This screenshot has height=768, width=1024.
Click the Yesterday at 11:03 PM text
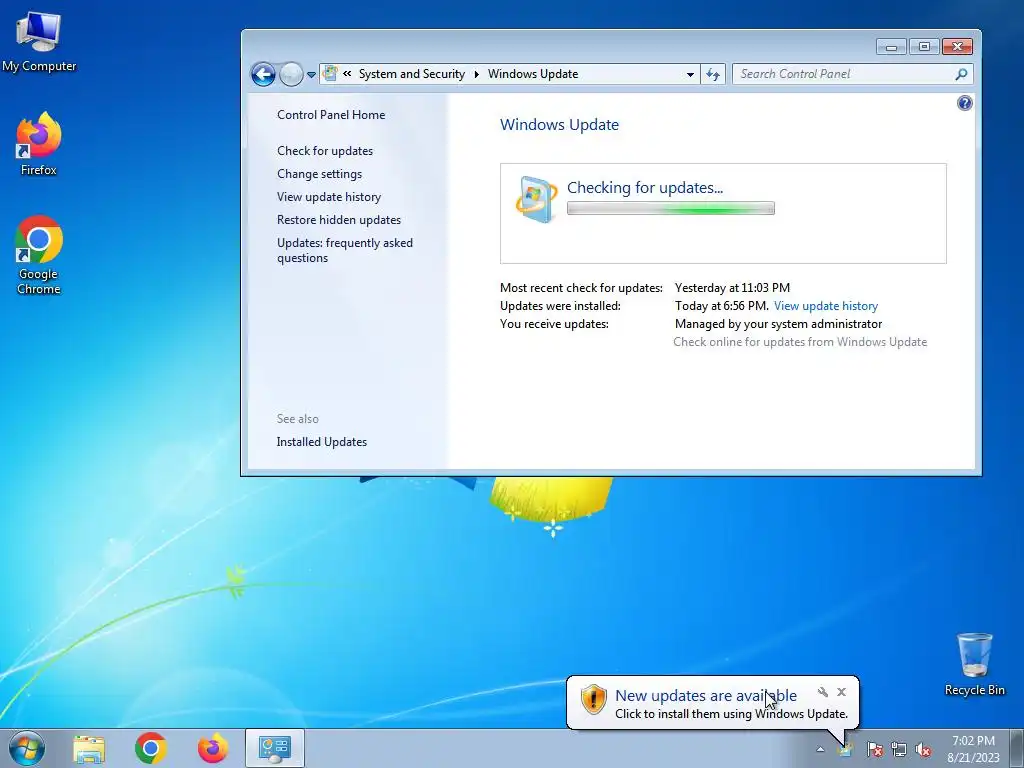click(732, 288)
